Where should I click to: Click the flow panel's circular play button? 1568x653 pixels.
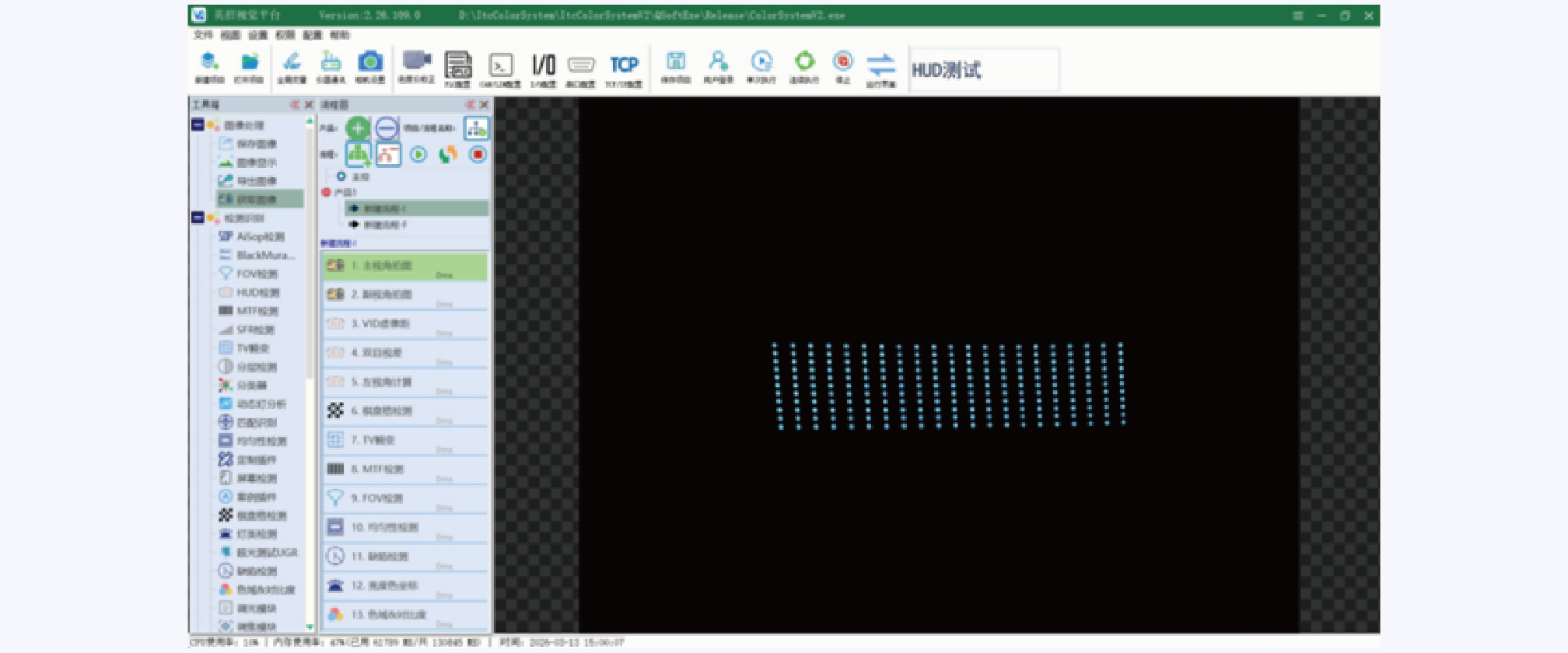pos(418,155)
